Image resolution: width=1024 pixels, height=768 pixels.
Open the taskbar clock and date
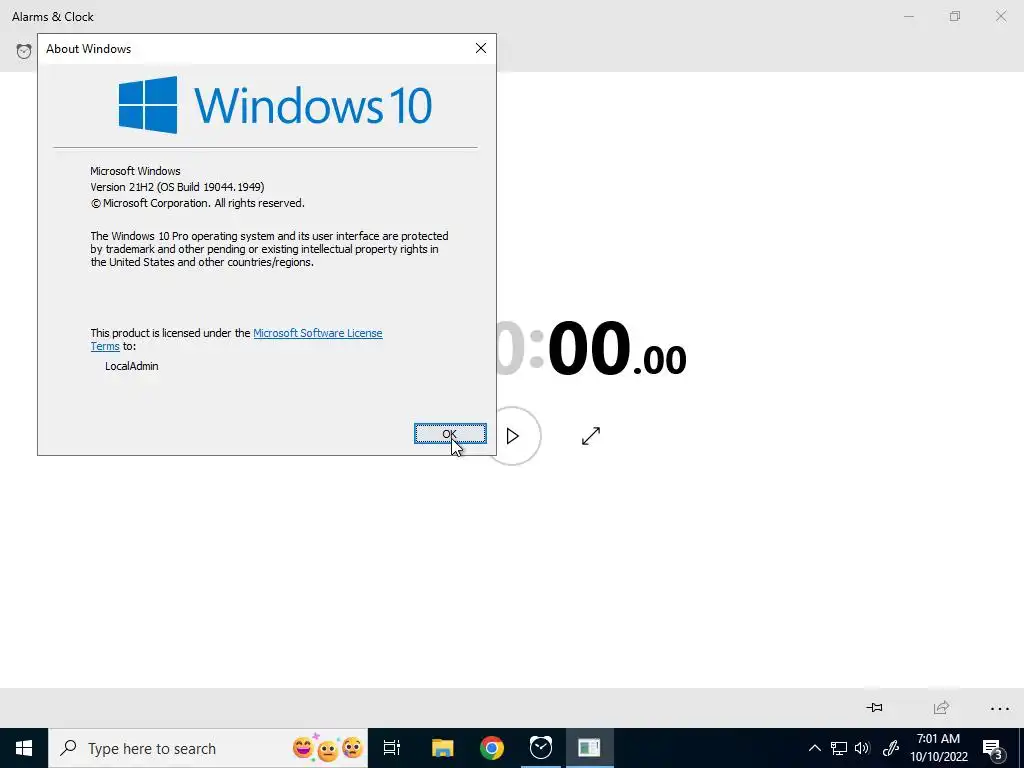click(x=938, y=748)
